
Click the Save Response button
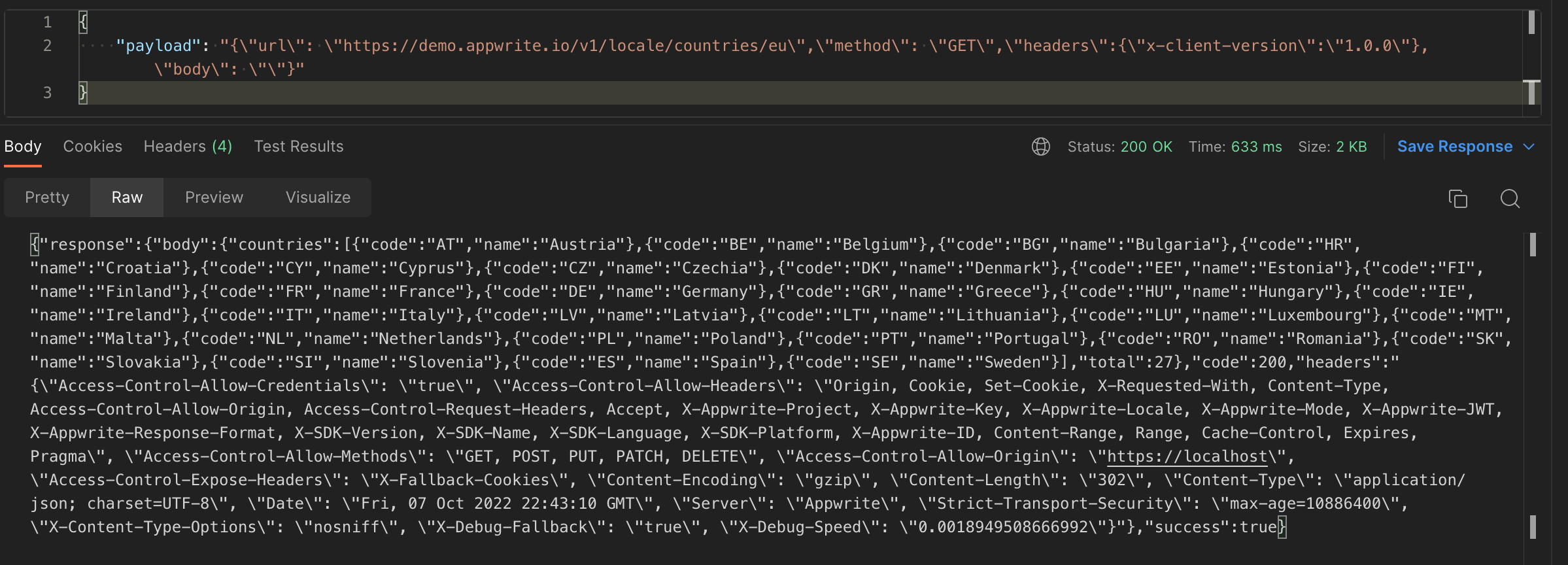(x=1455, y=146)
